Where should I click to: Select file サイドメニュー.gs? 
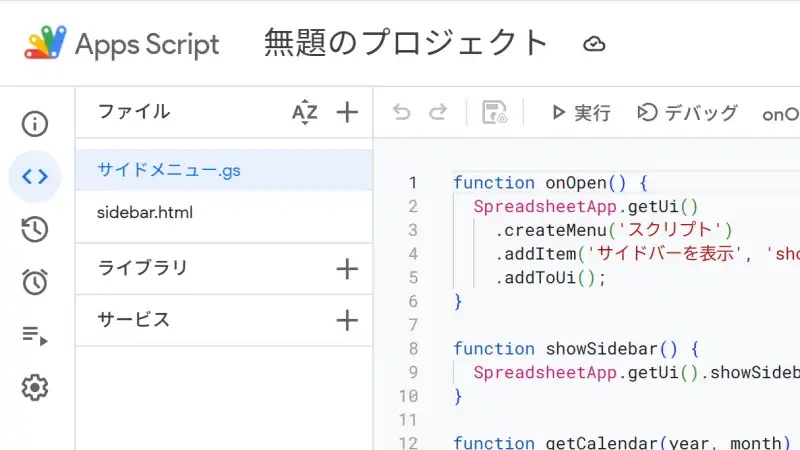[x=224, y=170]
